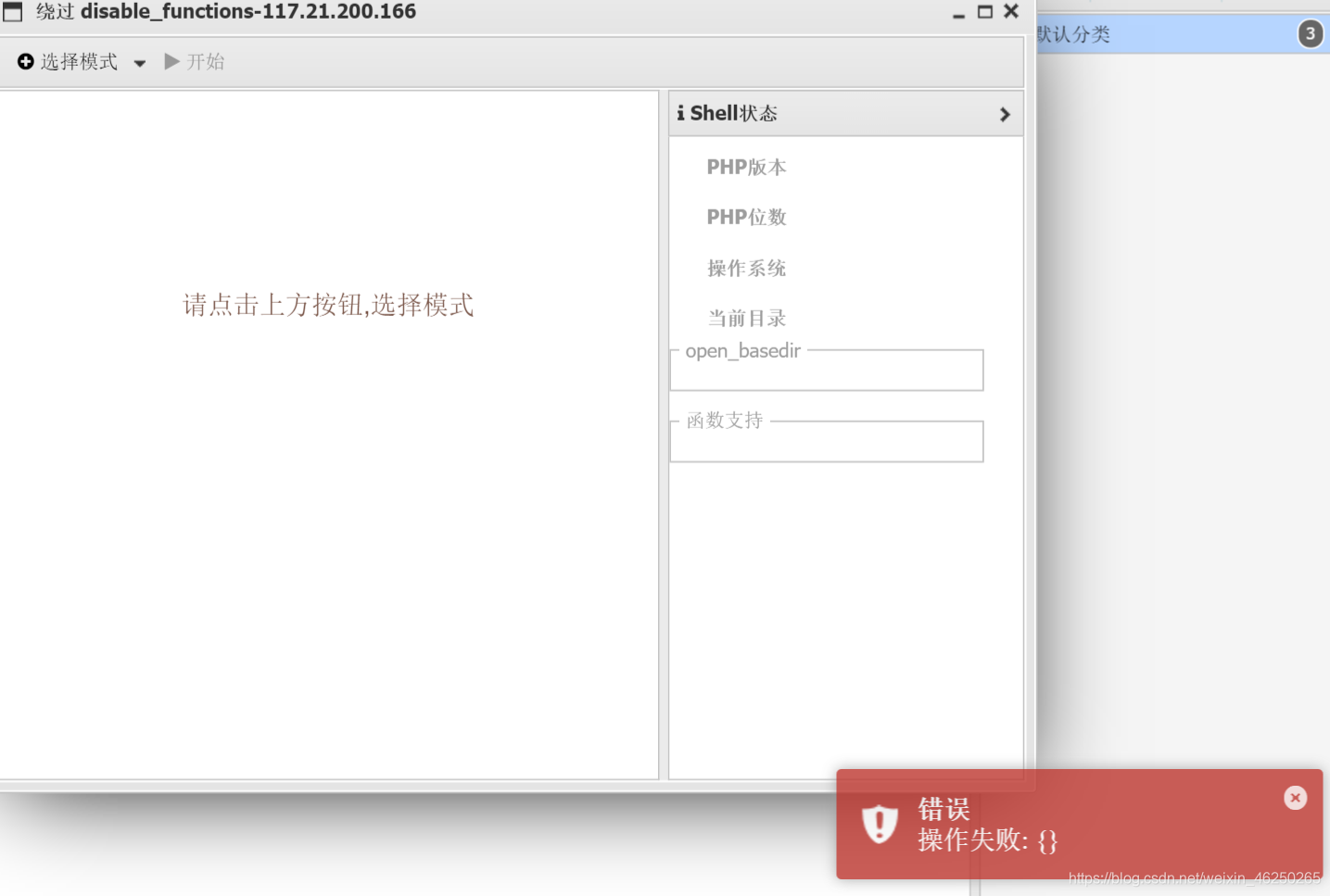This screenshot has width=1330, height=896.
Task: Minimize the disable_functions window
Action: point(958,14)
